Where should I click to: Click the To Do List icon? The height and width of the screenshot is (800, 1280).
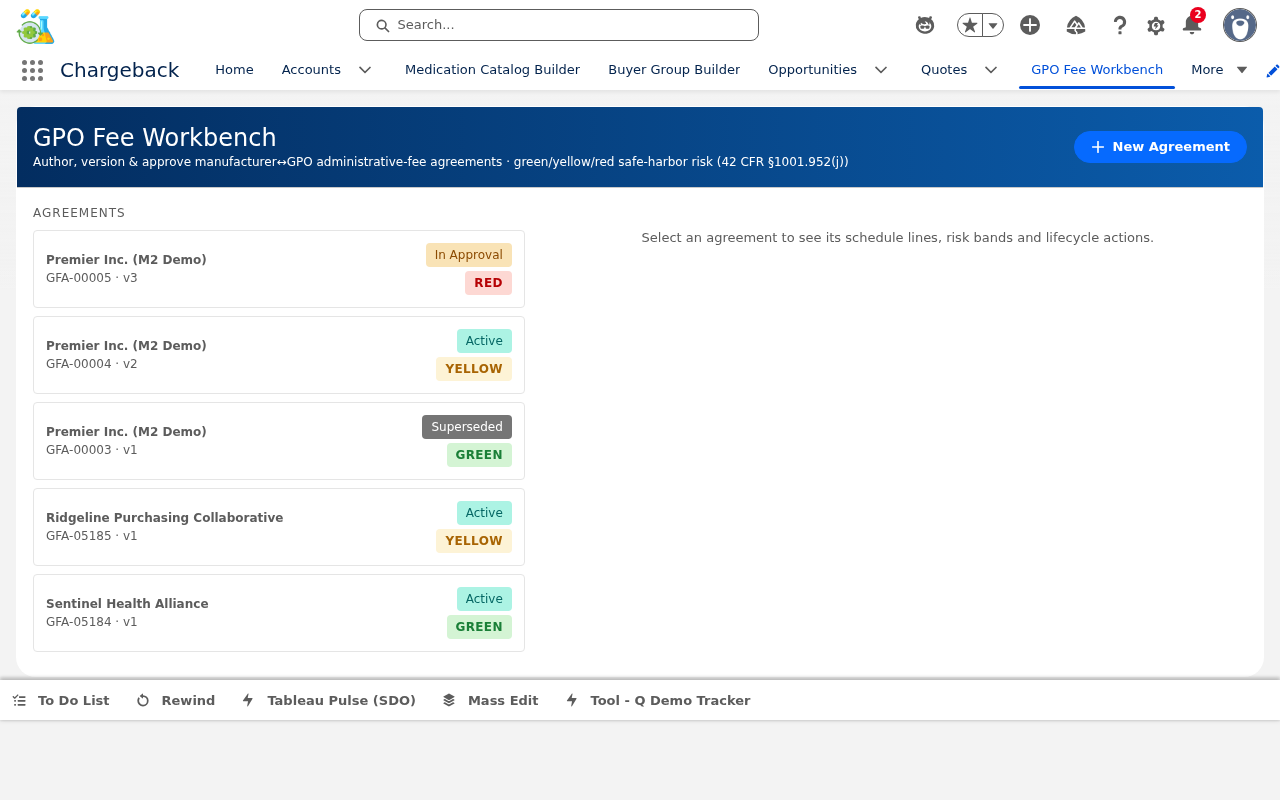coord(20,701)
